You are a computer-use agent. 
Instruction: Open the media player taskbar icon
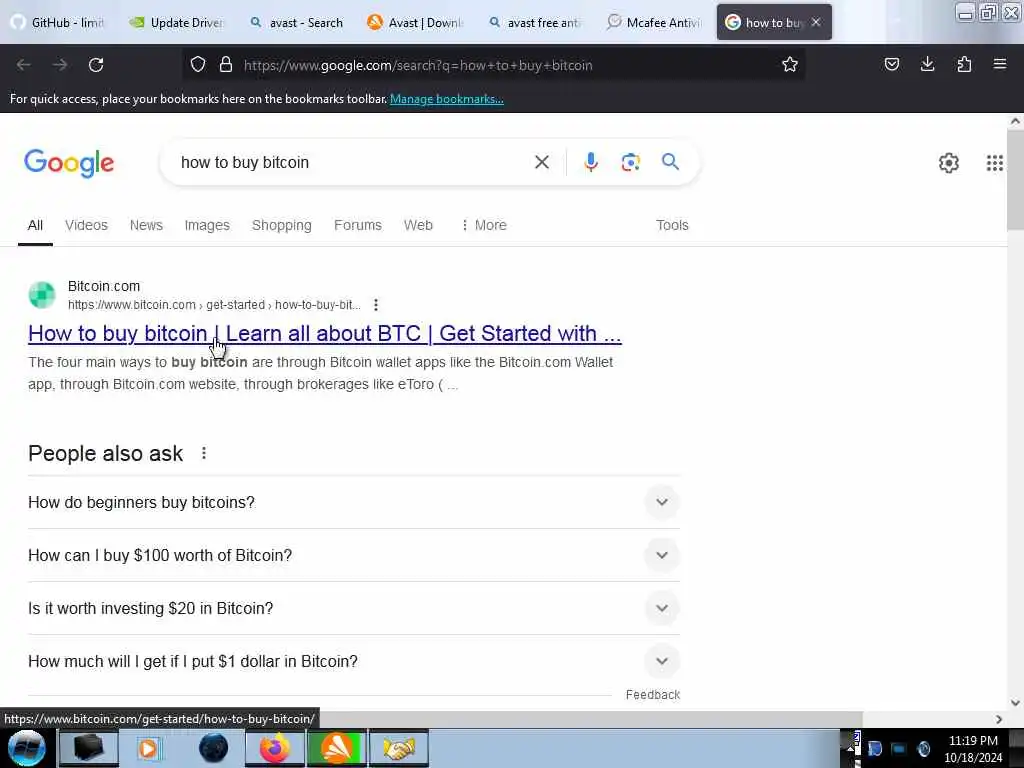149,748
